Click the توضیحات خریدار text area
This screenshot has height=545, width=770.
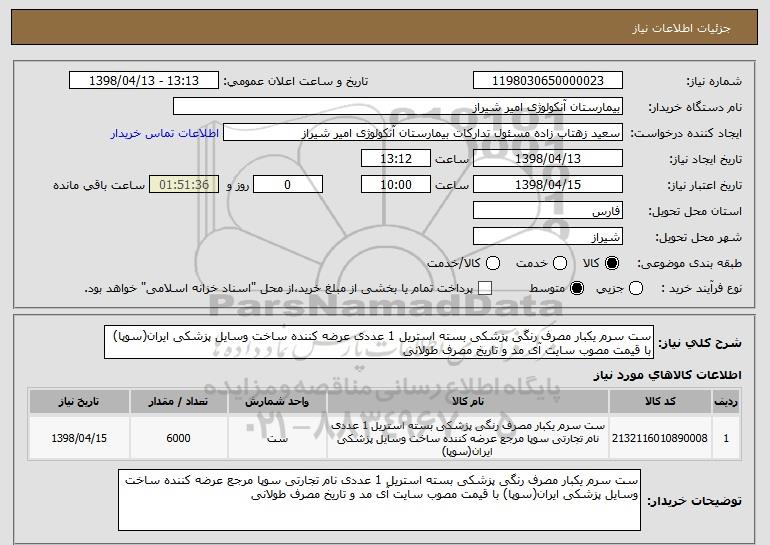pos(380,500)
